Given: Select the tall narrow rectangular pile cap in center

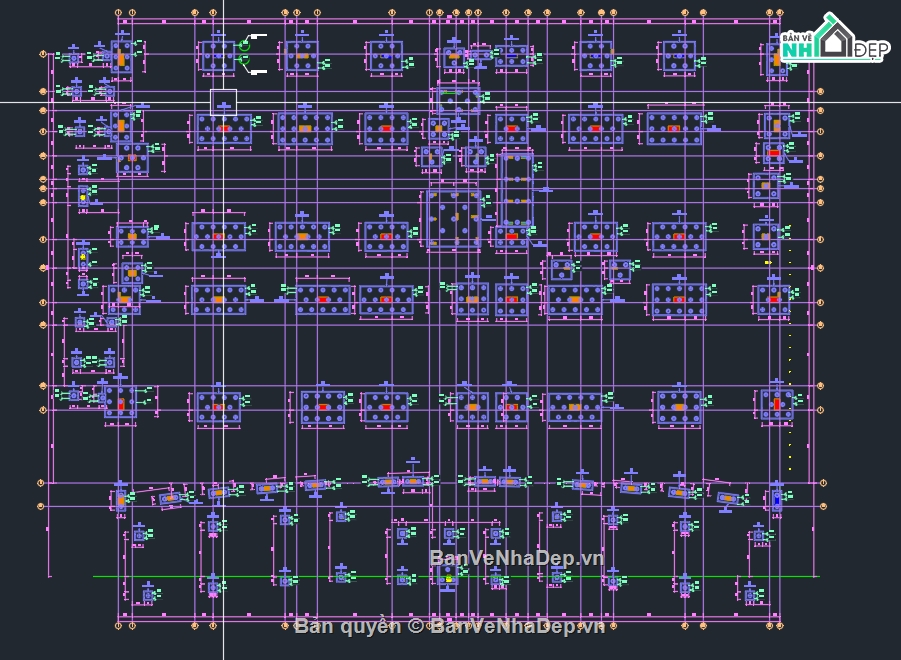Looking at the screenshot, I should [x=516, y=189].
